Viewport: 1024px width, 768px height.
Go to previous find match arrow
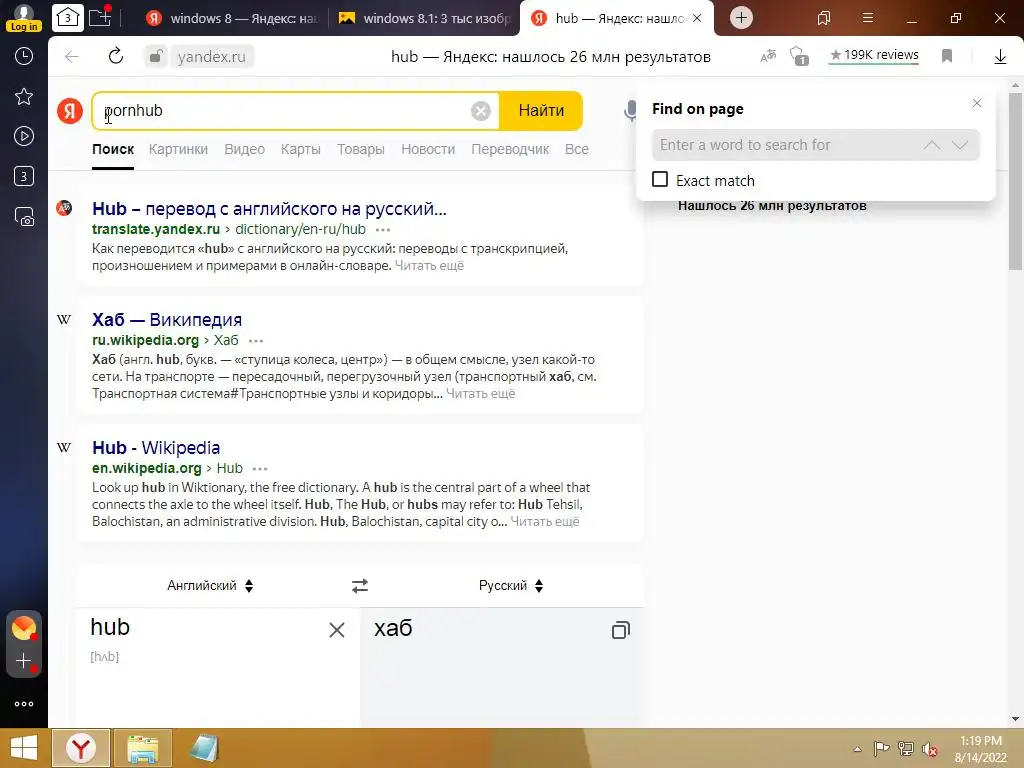pyautogui.click(x=932, y=145)
